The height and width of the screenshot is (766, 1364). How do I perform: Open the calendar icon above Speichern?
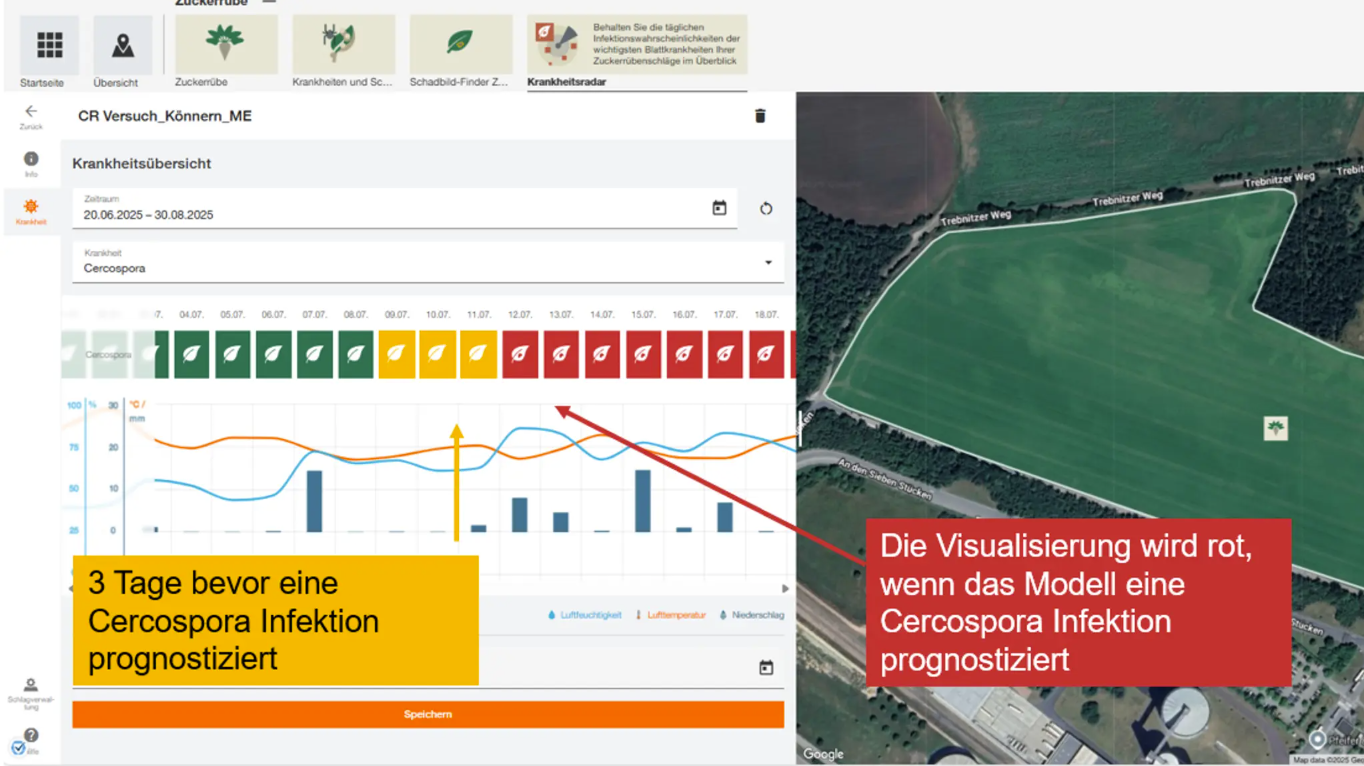click(766, 667)
